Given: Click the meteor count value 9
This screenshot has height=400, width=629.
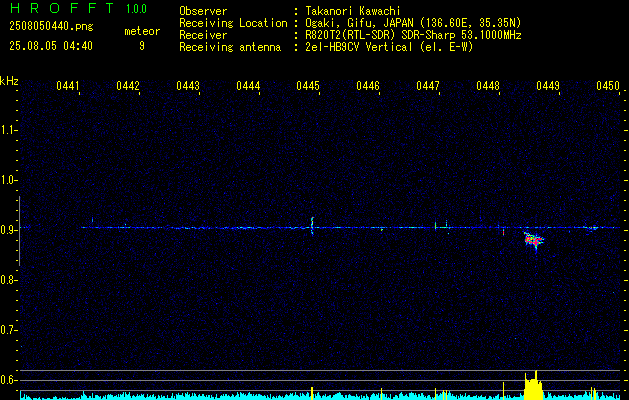Looking at the screenshot, I should 142,46.
